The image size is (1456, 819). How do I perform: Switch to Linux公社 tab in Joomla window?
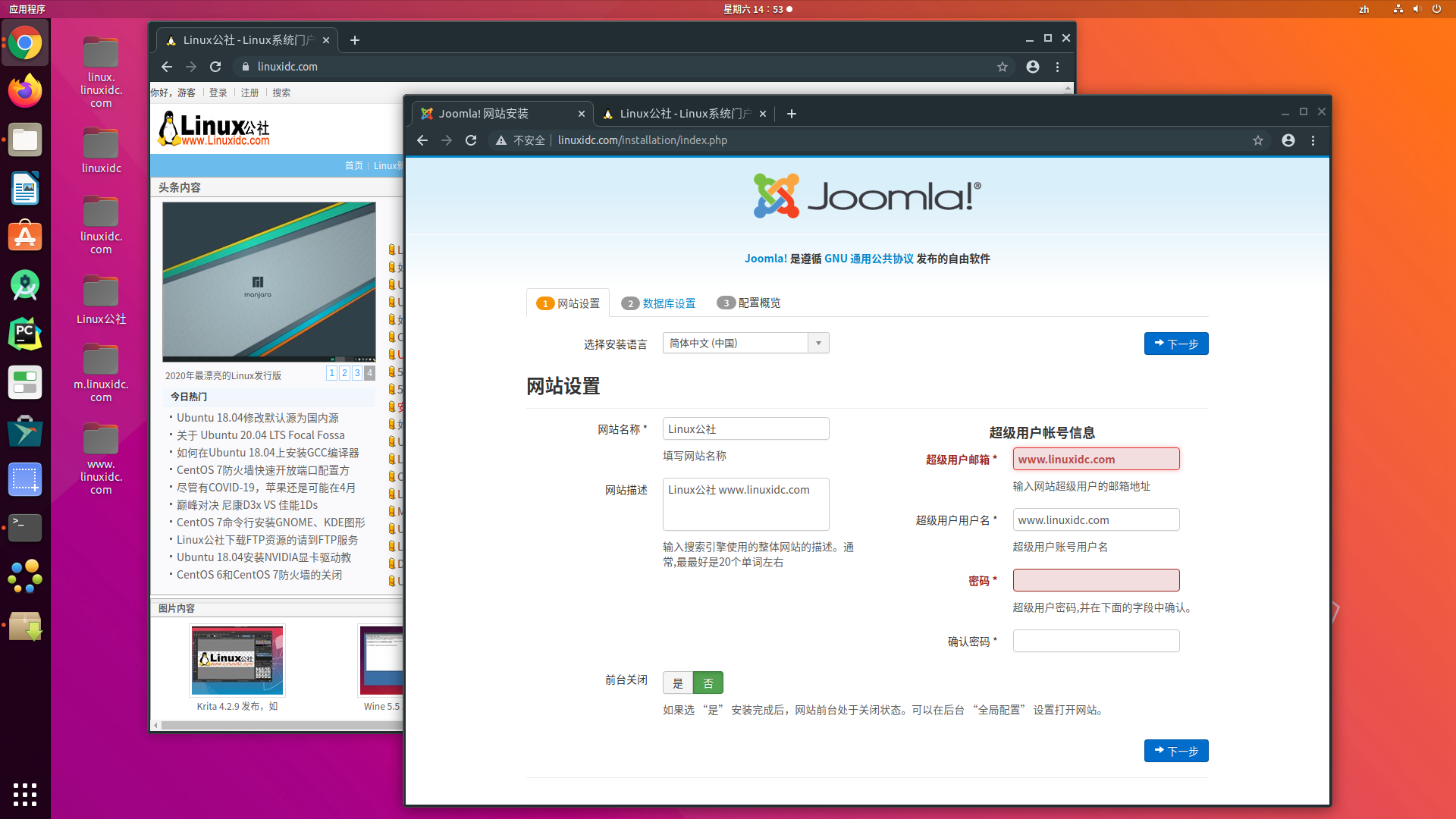pyautogui.click(x=682, y=114)
